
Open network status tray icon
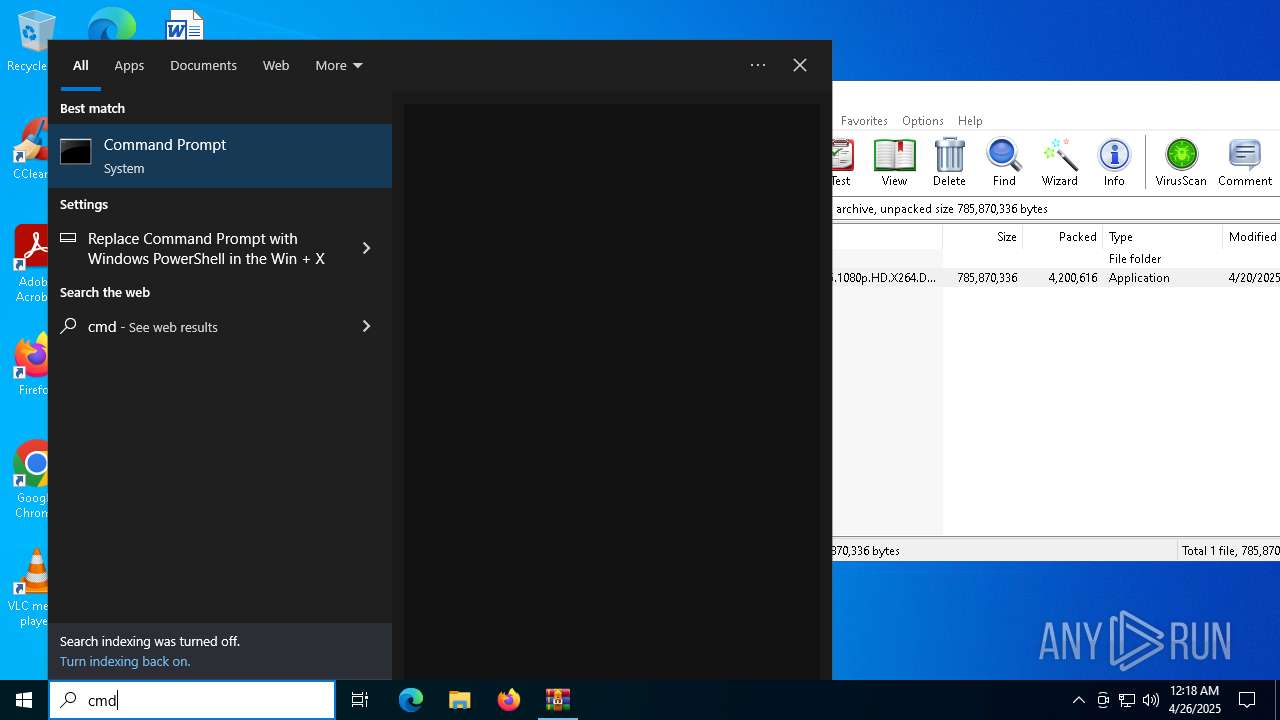coord(1127,700)
